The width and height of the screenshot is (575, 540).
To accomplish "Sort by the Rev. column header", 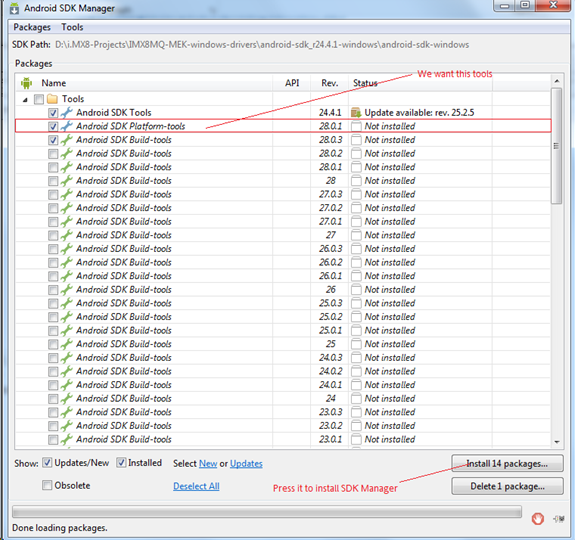I will coord(330,83).
